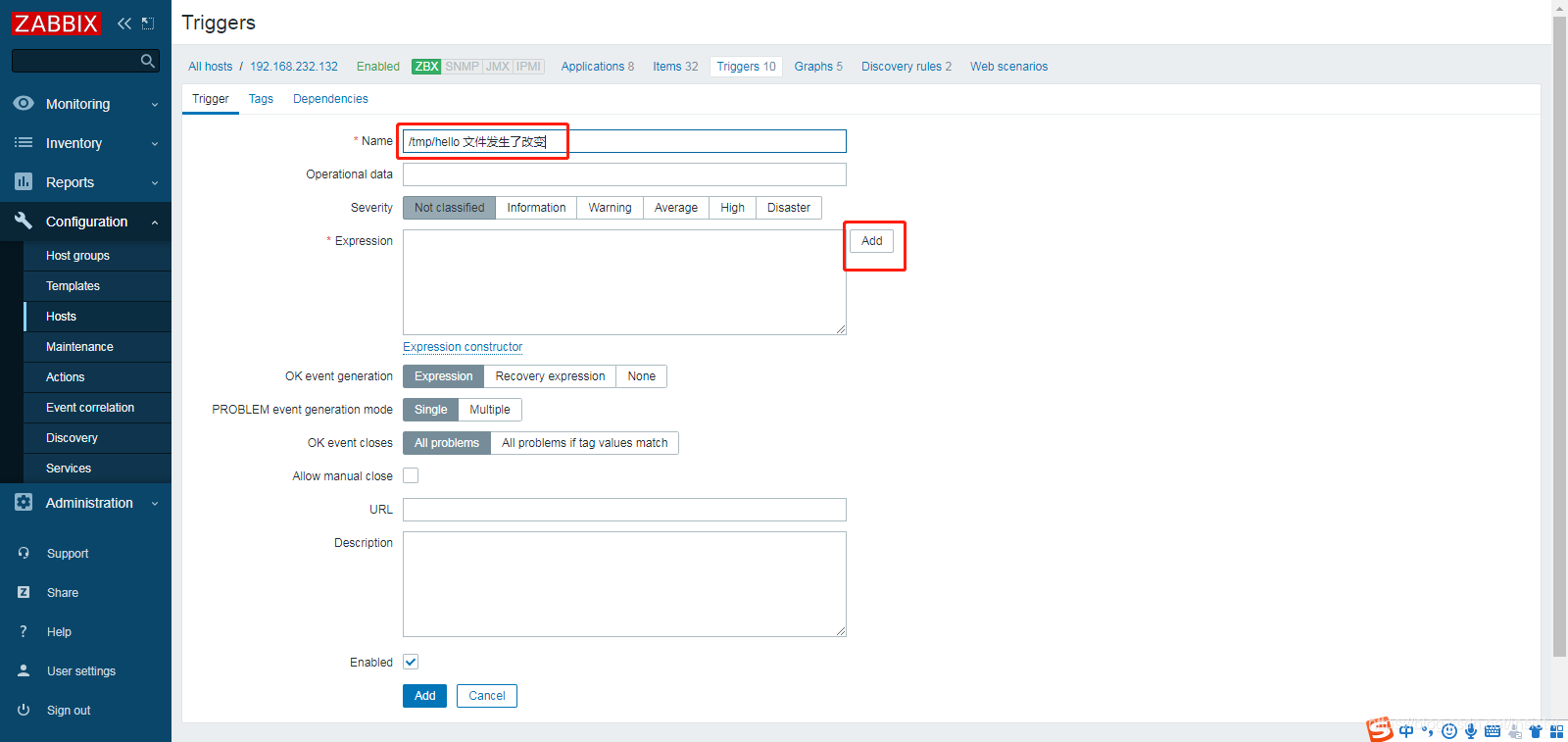
Task: Click the User settings person icon
Action: 24,670
